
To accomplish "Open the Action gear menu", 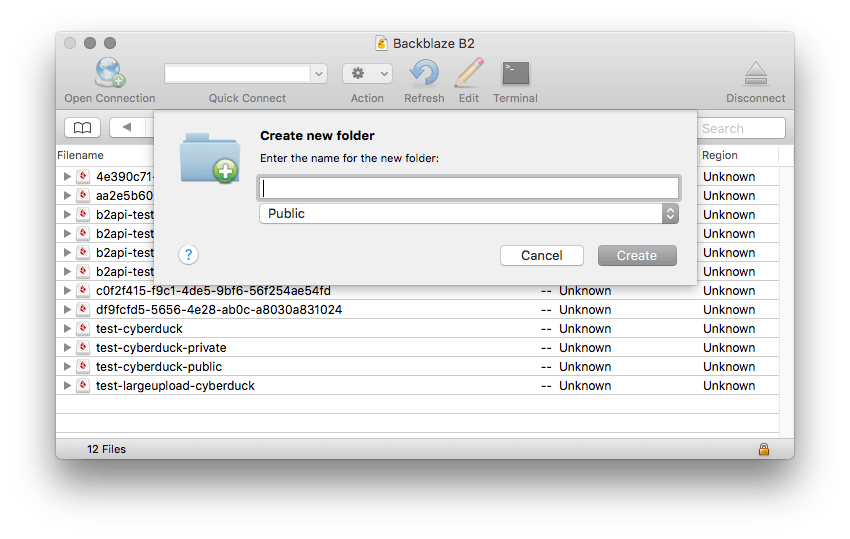I will click(x=367, y=73).
